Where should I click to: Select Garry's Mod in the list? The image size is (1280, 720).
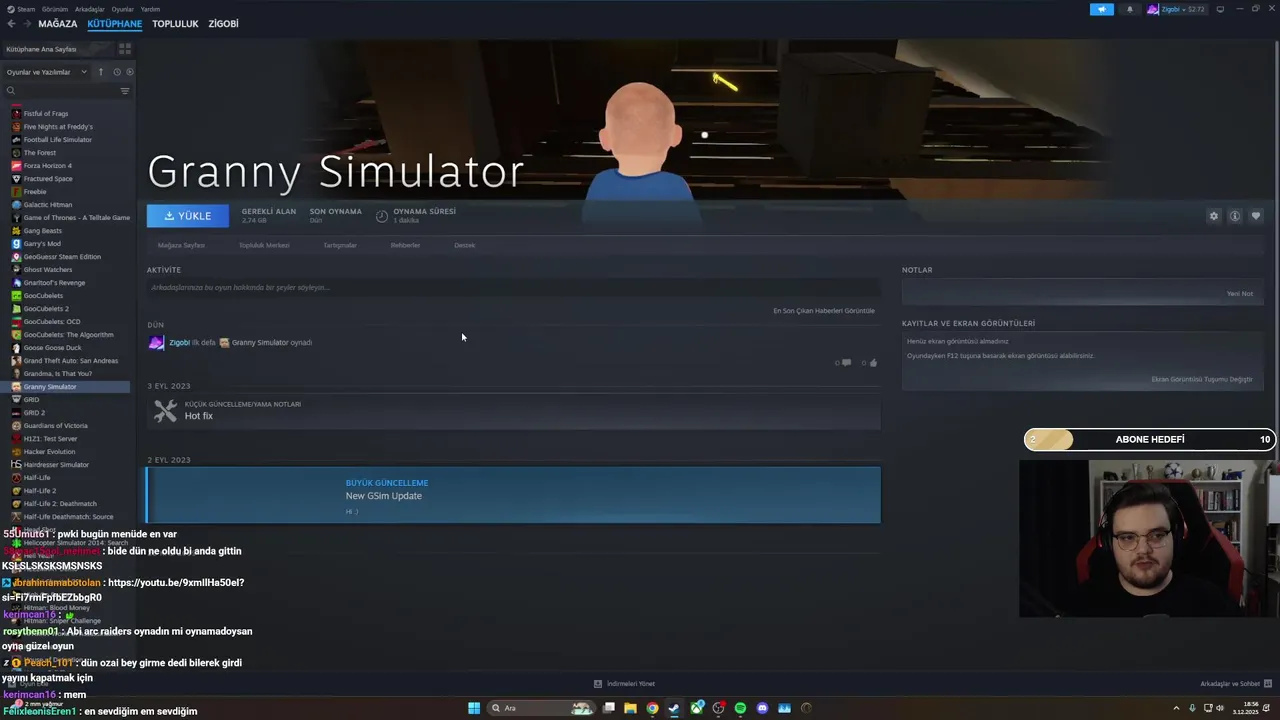42,244
